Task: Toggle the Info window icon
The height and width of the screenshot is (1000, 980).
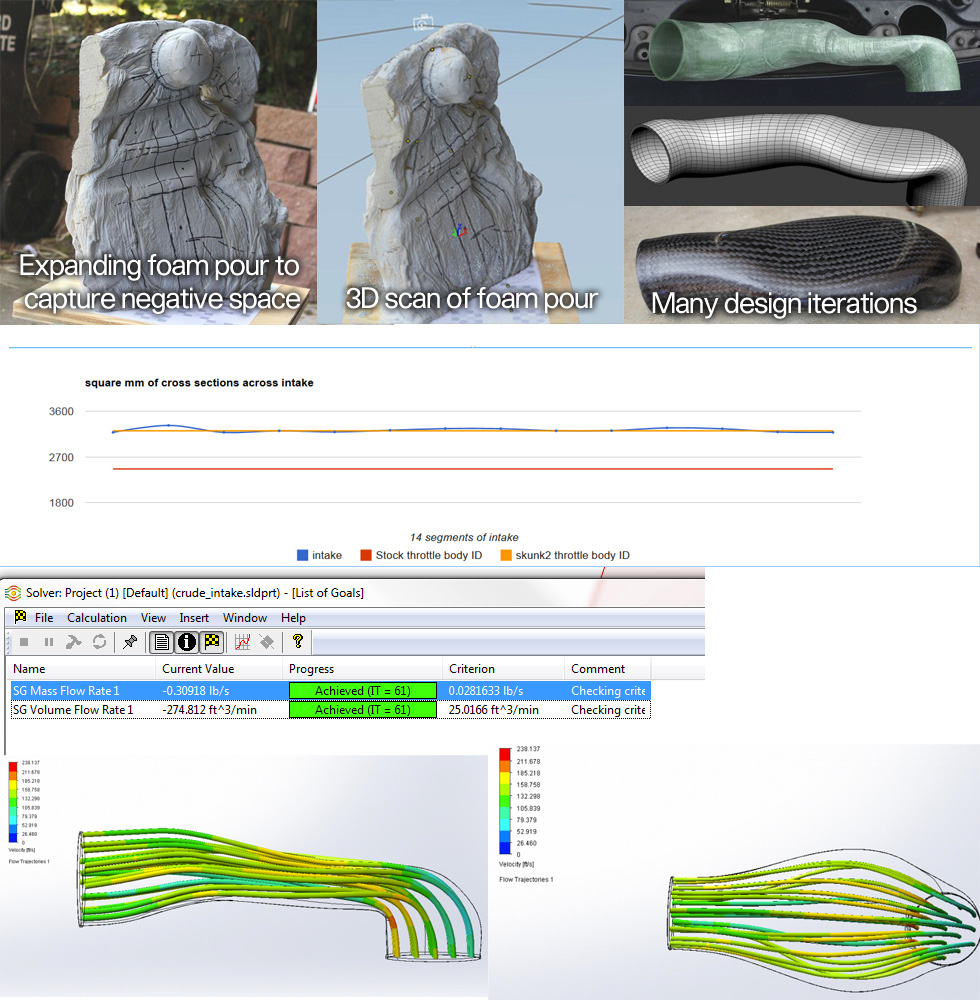Action: coord(187,642)
